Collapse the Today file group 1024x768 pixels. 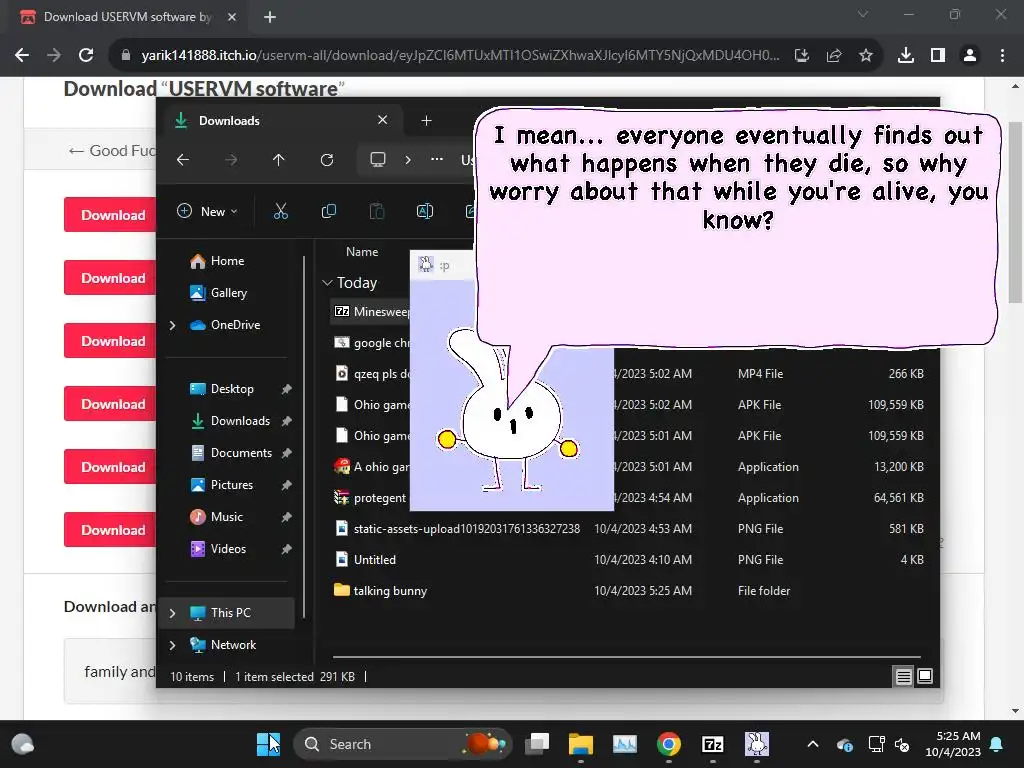tap(327, 283)
